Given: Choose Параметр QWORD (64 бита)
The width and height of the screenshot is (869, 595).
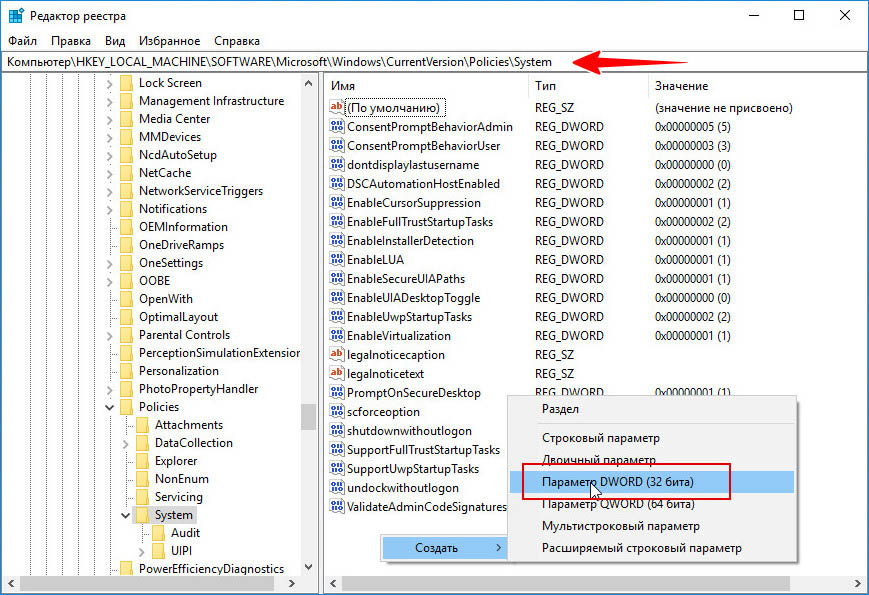Looking at the screenshot, I should pos(652,504).
